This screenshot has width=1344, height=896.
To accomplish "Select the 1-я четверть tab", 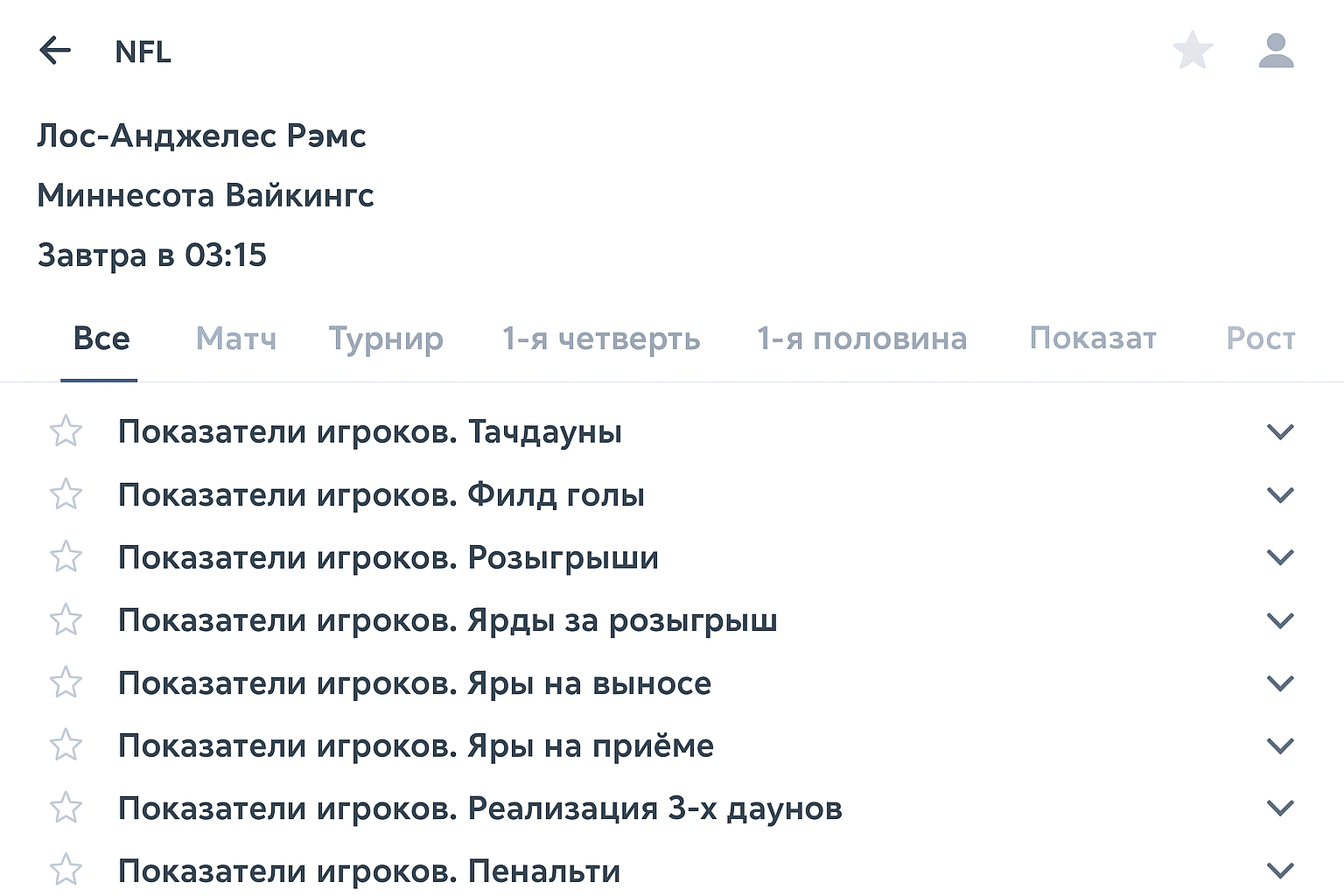I will [601, 339].
